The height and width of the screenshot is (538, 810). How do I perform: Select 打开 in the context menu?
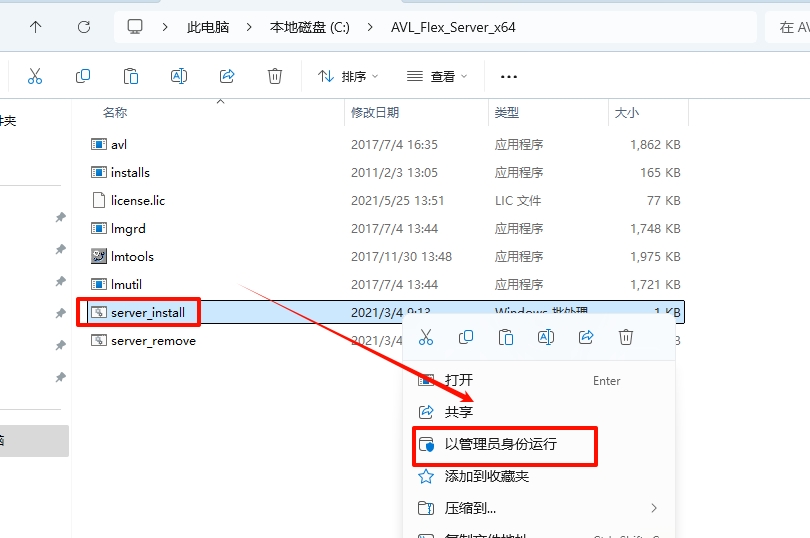tap(539, 380)
